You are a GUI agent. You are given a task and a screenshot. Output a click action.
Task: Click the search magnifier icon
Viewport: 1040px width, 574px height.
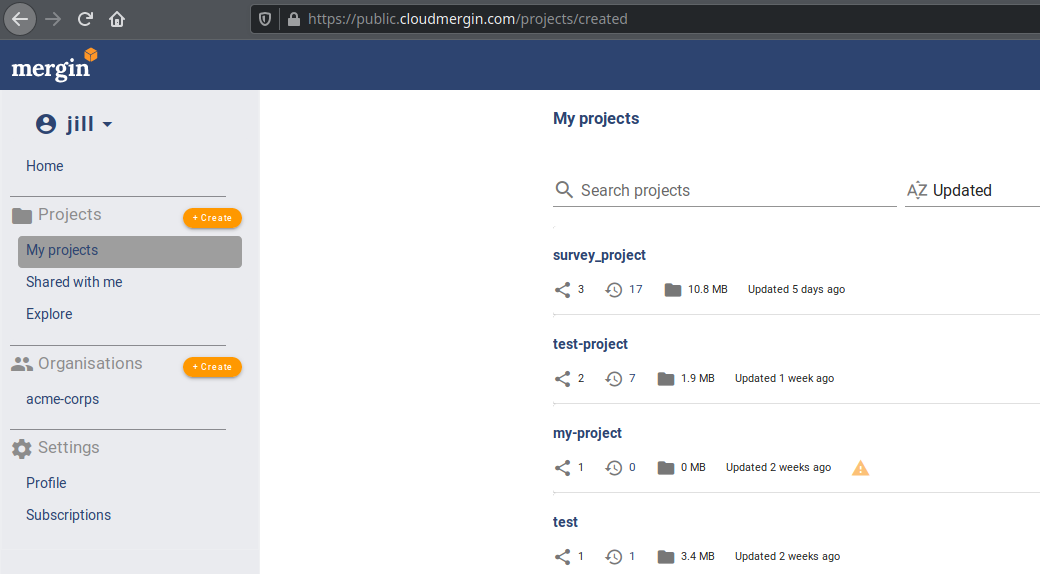(x=564, y=190)
